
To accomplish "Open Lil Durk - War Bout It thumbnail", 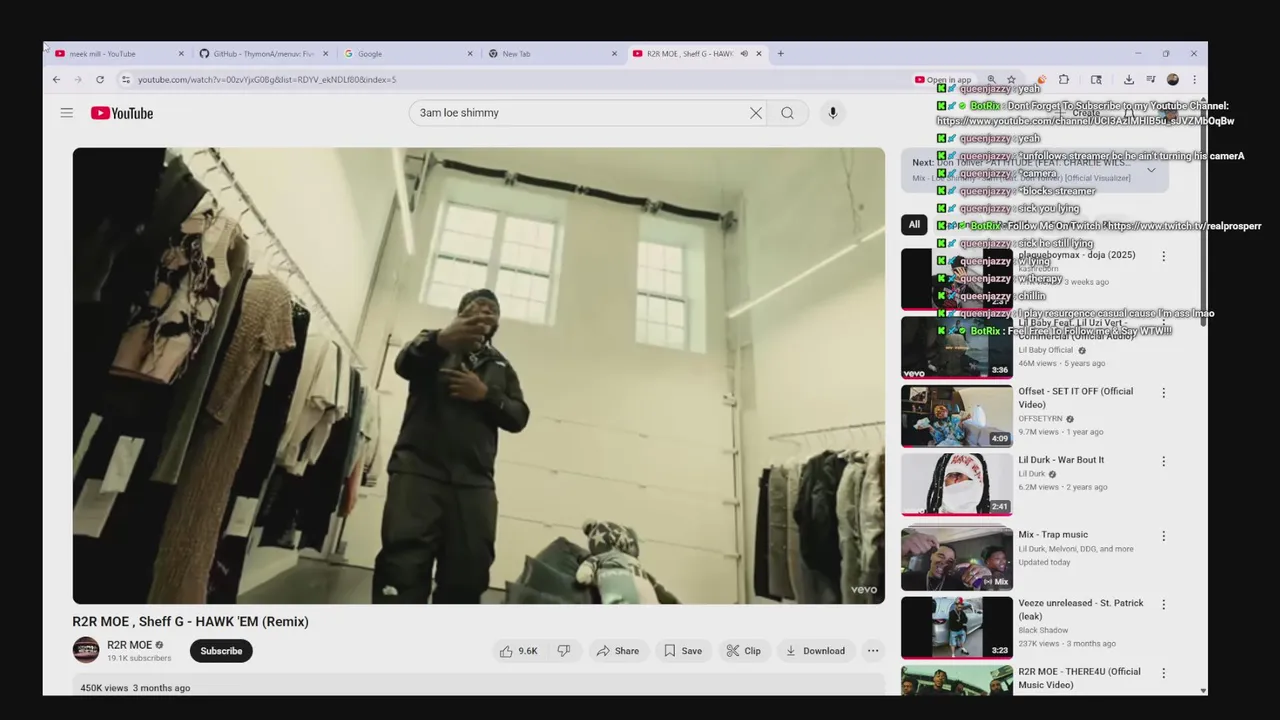I will 957,484.
